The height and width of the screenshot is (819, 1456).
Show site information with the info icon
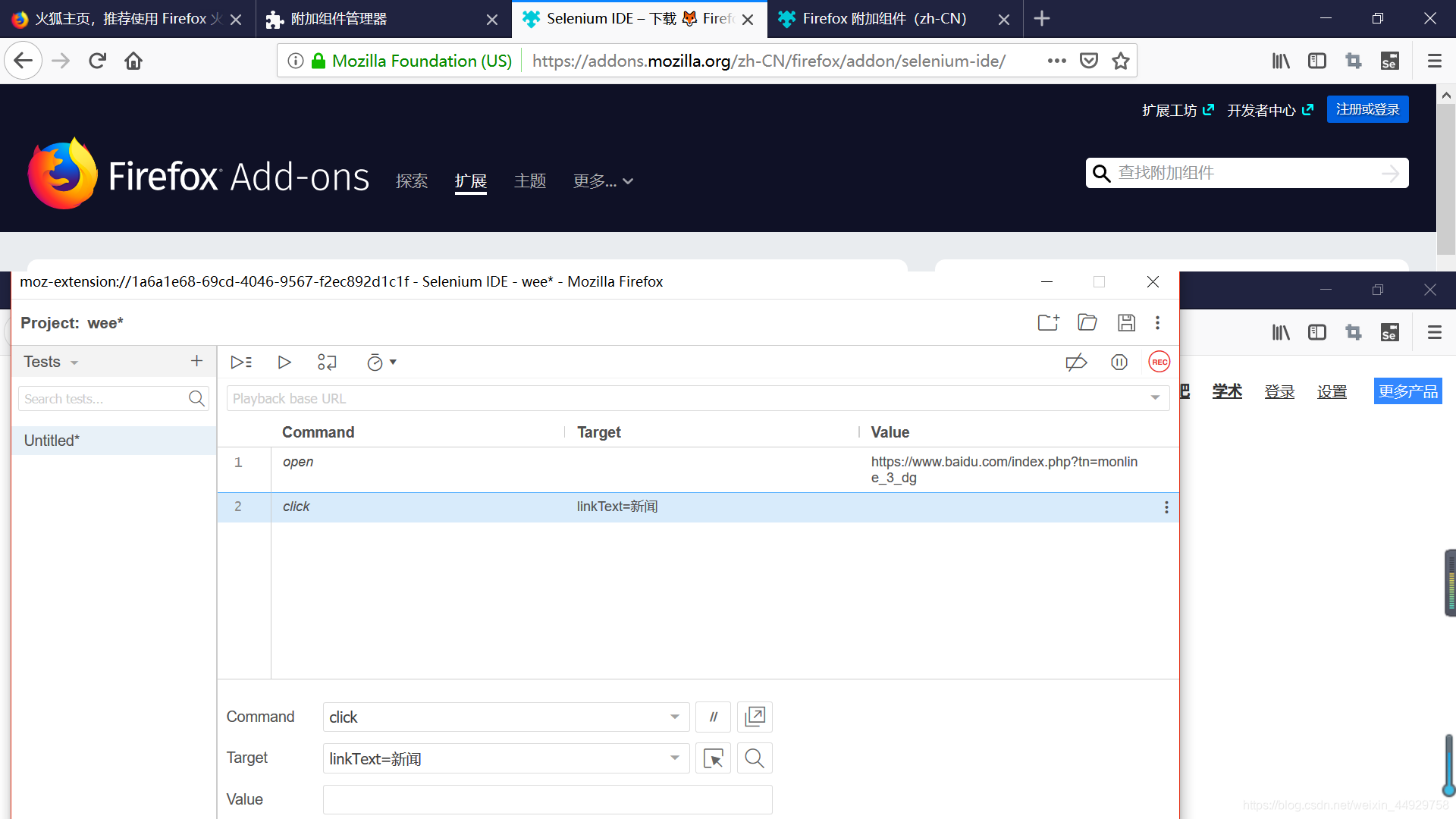pyautogui.click(x=296, y=61)
